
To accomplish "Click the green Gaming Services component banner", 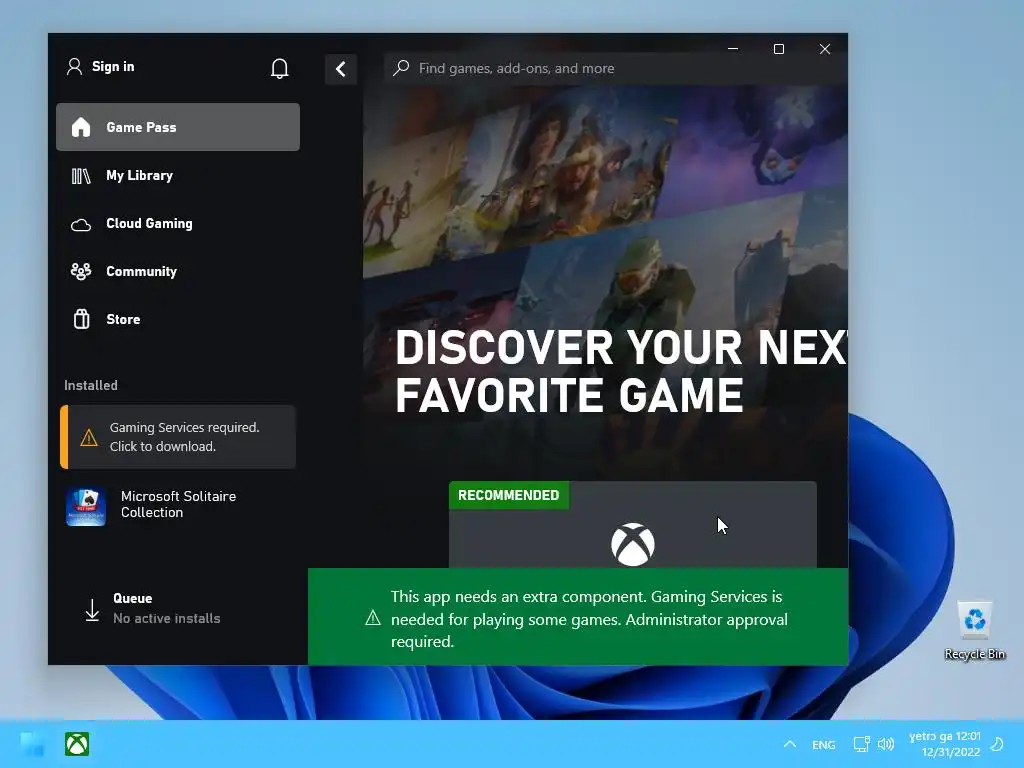I will tap(578, 616).
